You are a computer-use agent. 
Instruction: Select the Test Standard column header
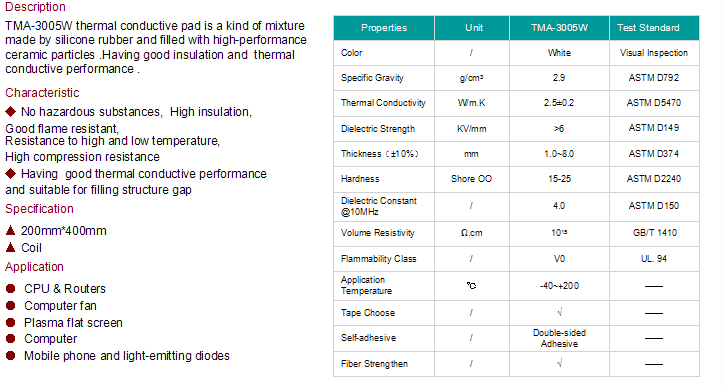(x=654, y=28)
